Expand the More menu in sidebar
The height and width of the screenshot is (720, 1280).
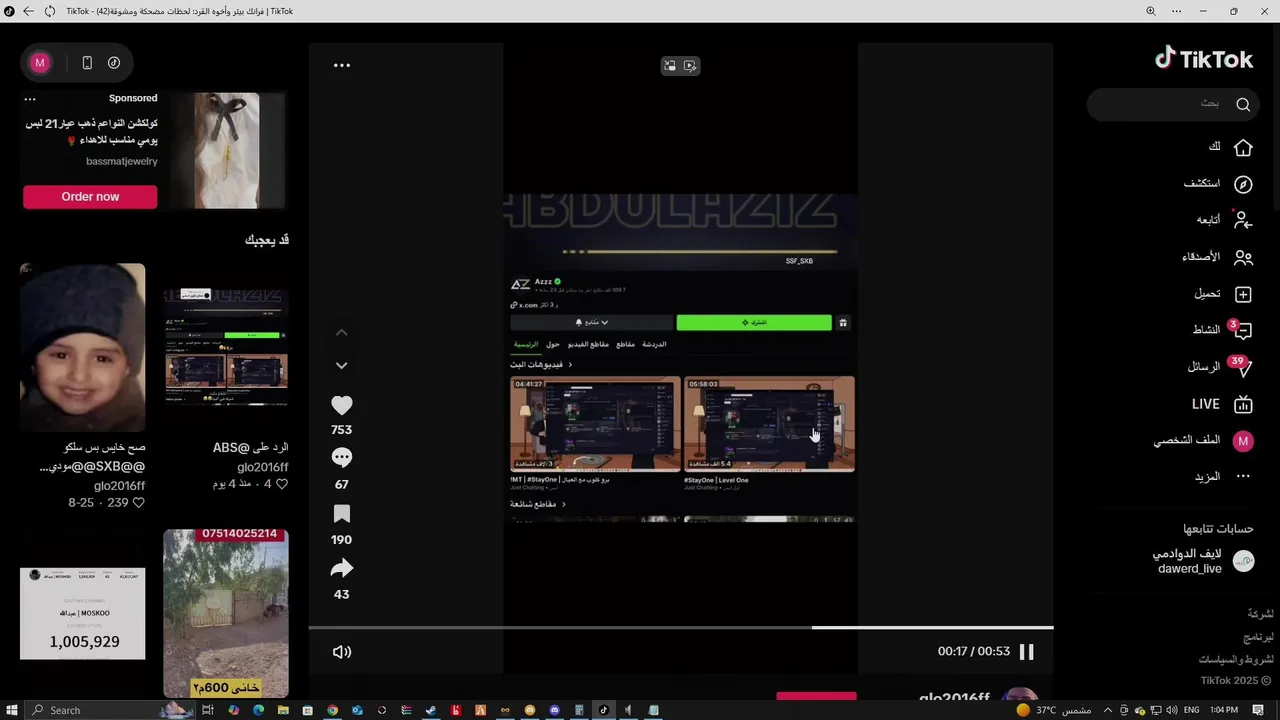1224,477
